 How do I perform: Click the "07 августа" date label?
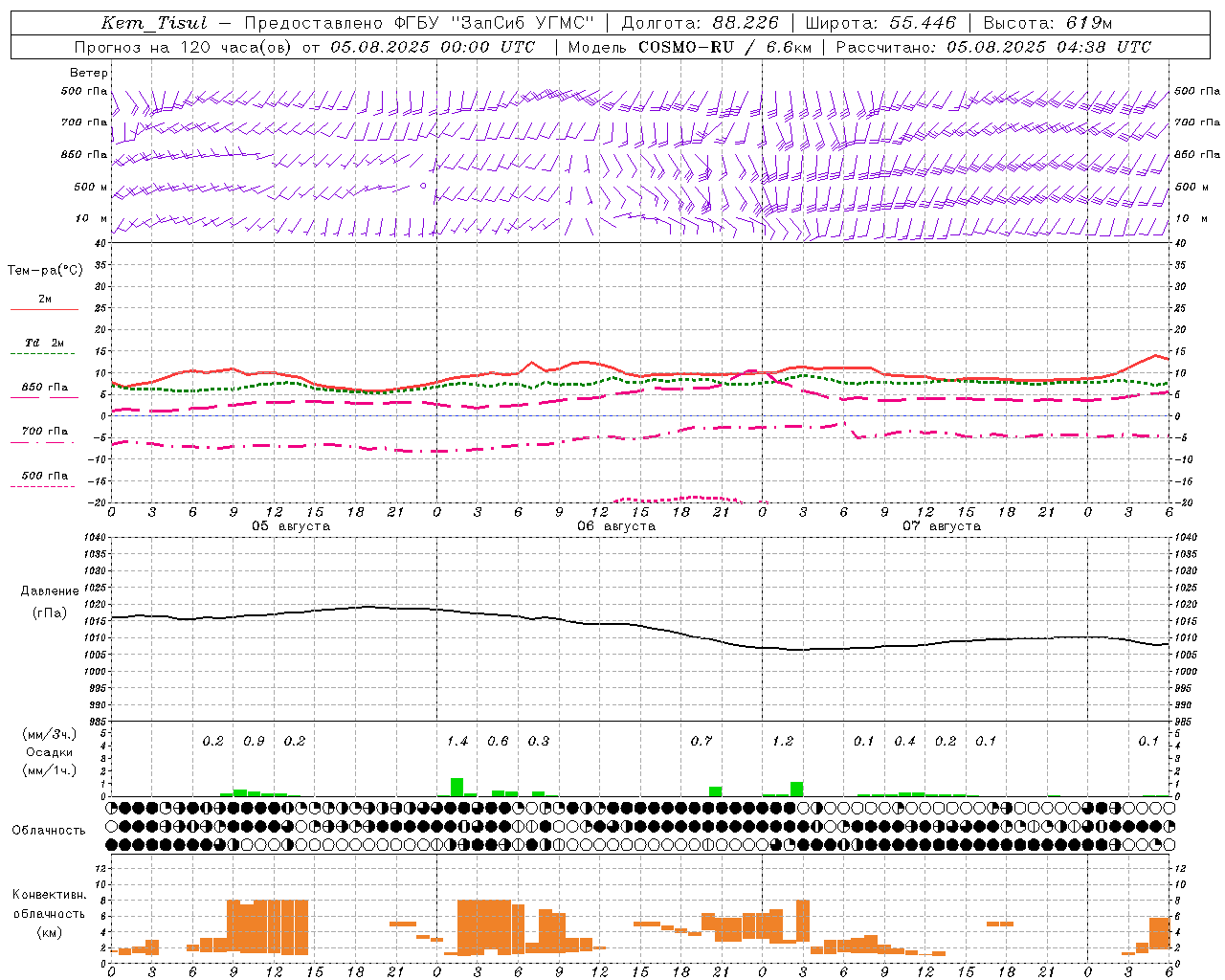pyautogui.click(x=942, y=526)
